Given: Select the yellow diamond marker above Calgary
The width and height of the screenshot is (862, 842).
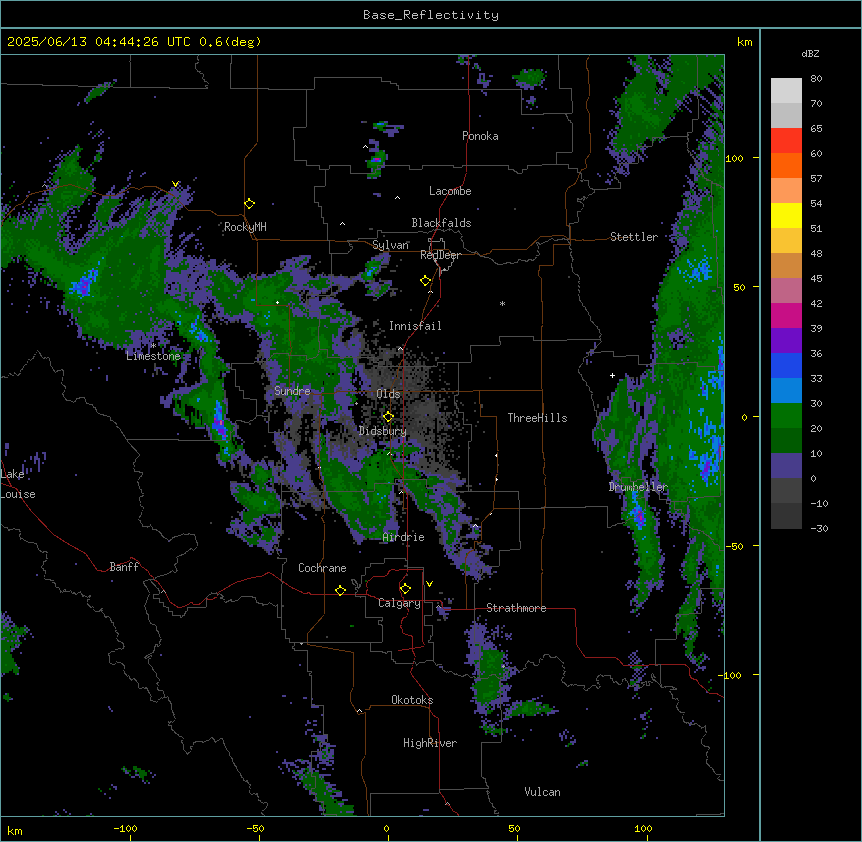Looking at the screenshot, I should (x=406, y=589).
